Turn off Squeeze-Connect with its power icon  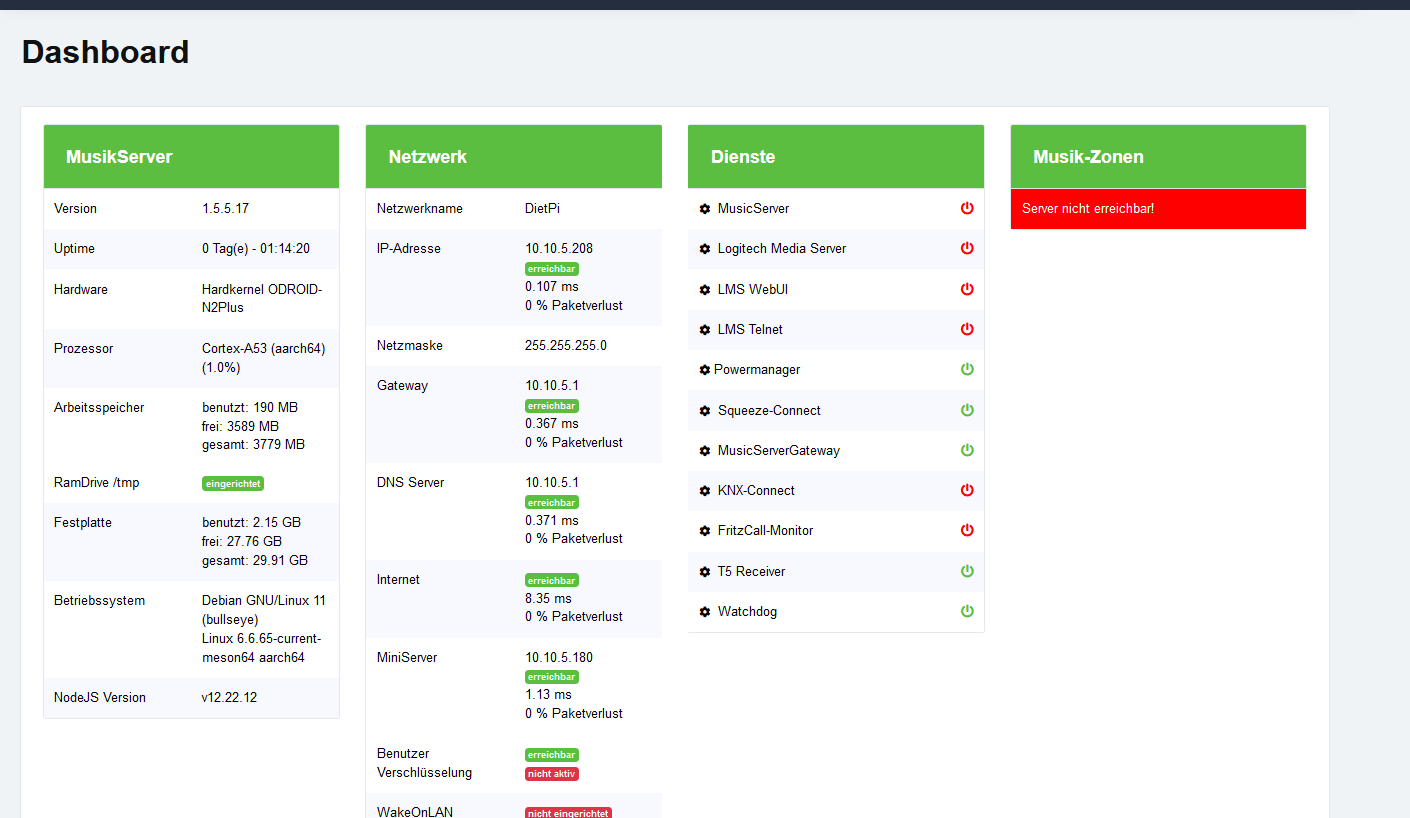tap(967, 410)
